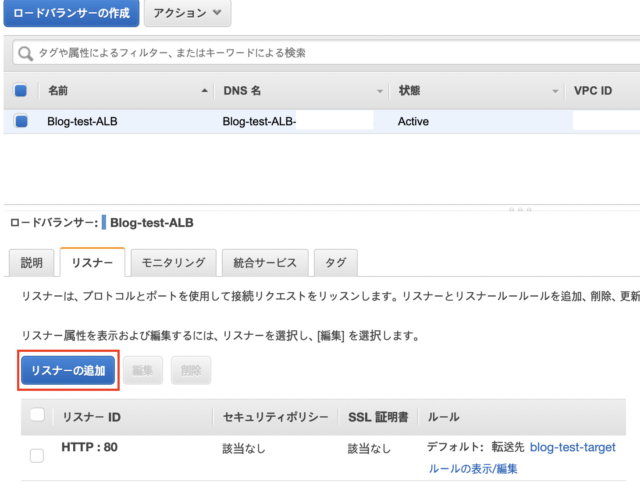Select the Blog-test-ALB name cell
This screenshot has width=640, height=496.
82,121
